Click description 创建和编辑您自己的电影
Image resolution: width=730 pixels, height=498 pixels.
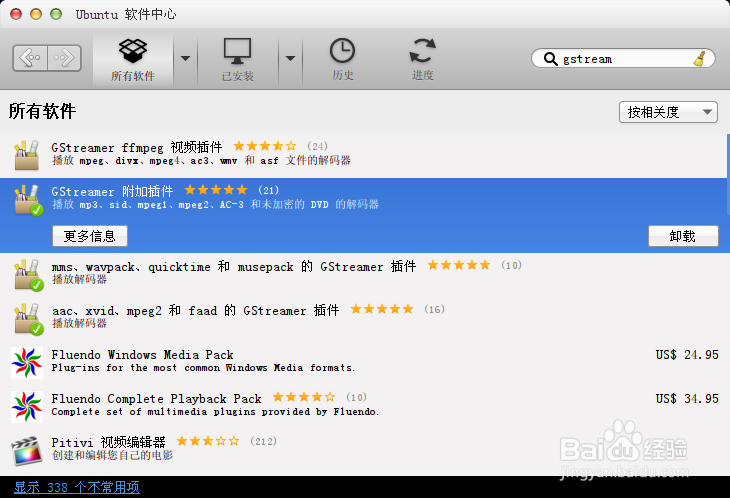click(112, 455)
